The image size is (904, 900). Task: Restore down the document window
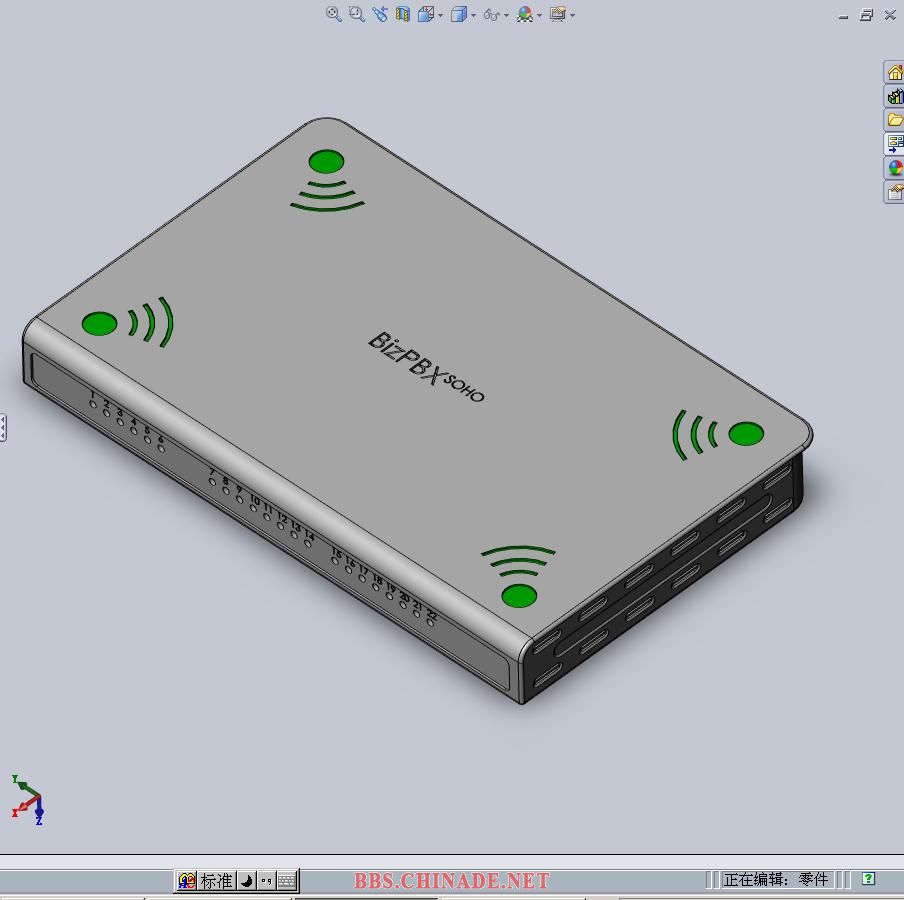pos(867,15)
